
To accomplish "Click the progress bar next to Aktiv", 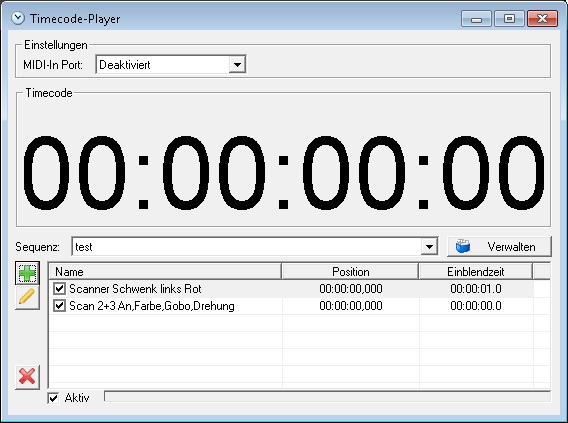I will pos(327,397).
